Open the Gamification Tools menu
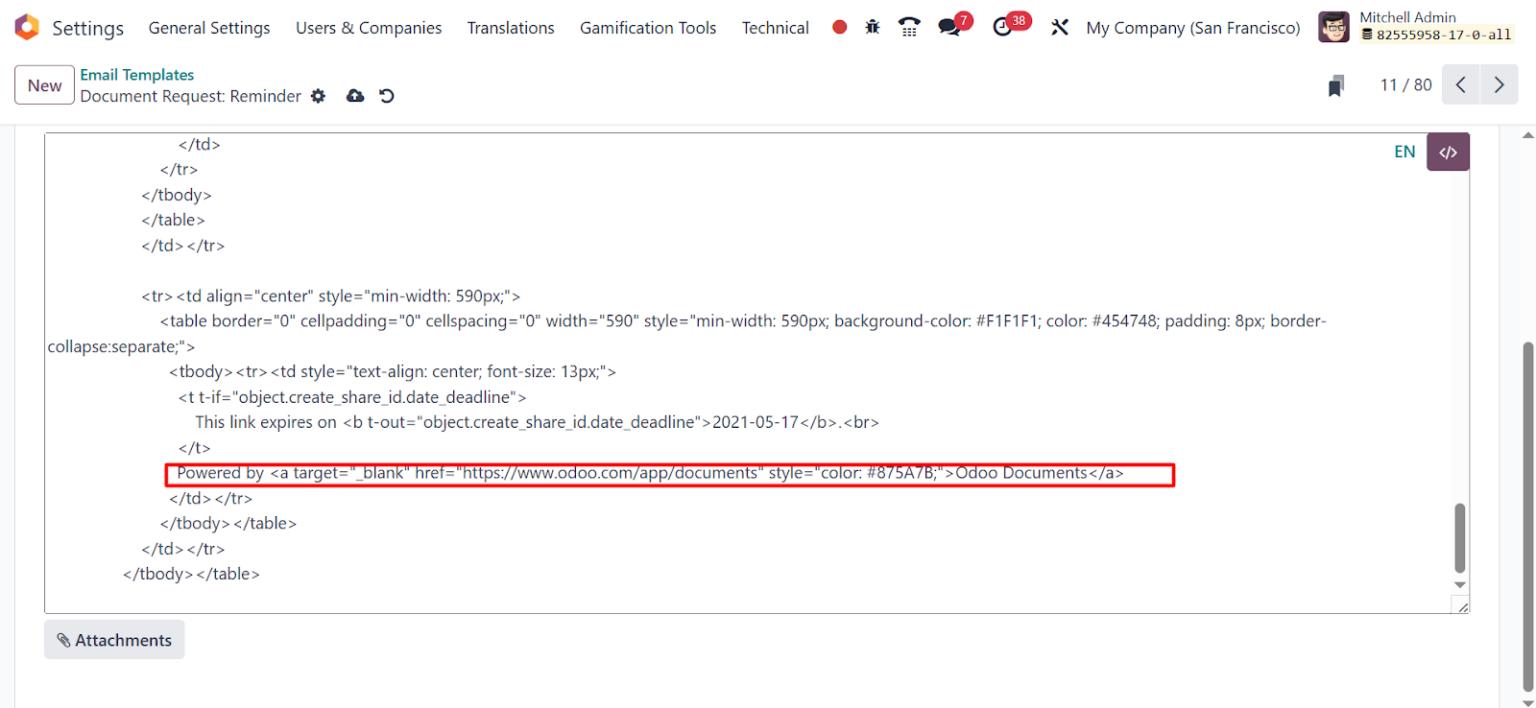The width and height of the screenshot is (1536, 708). pyautogui.click(x=648, y=27)
